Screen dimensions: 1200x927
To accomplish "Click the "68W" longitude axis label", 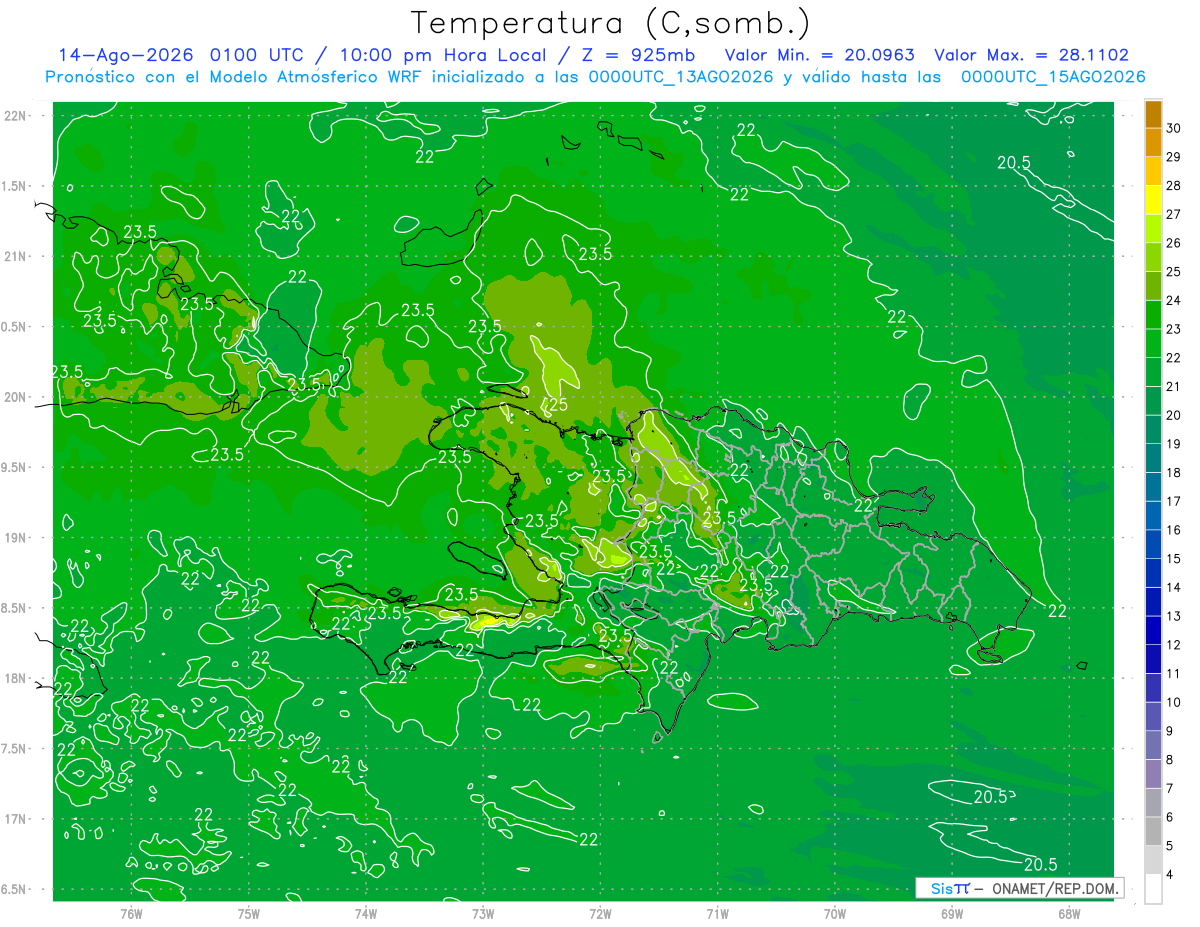I will 1069,914.
